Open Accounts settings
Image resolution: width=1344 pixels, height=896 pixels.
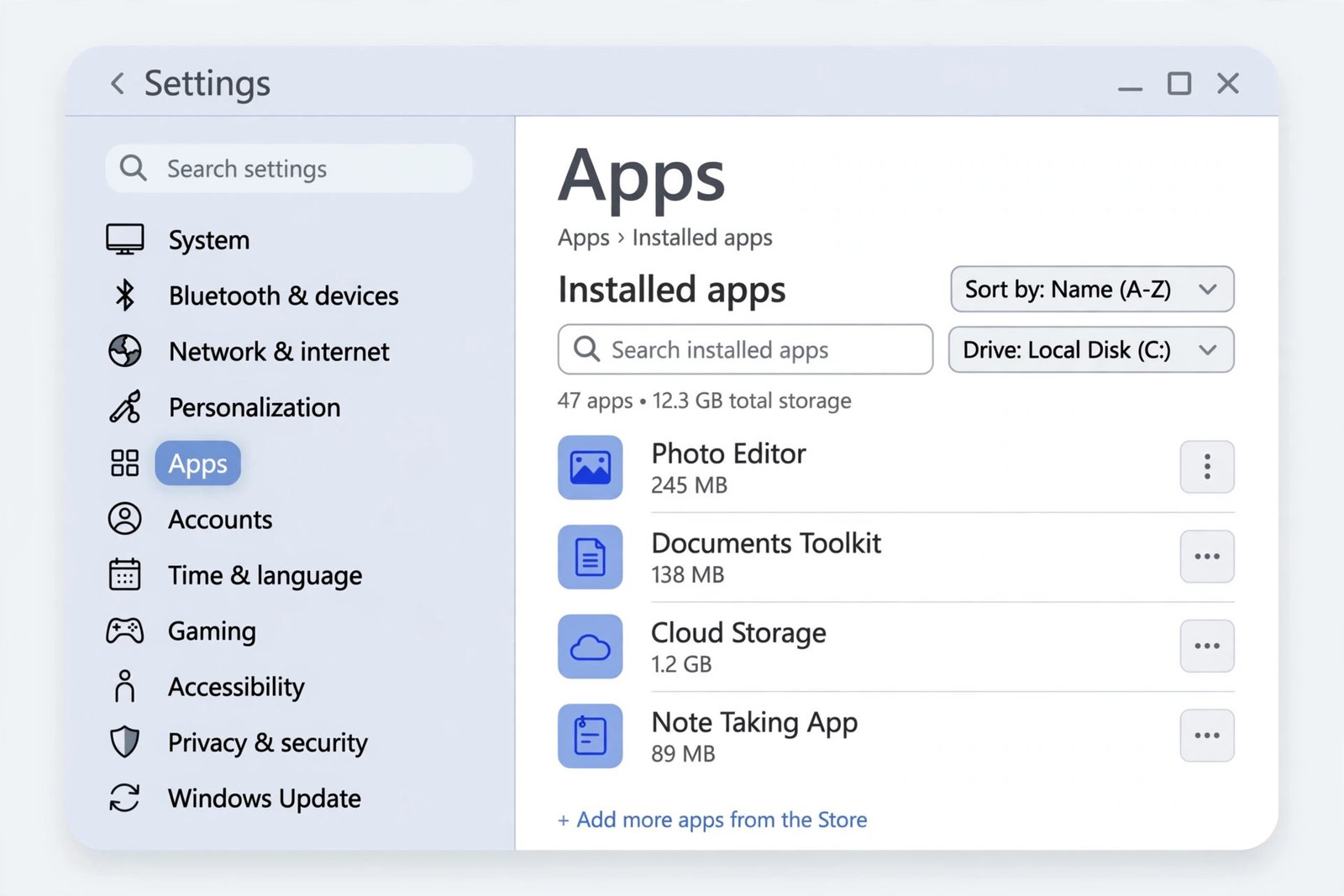pyautogui.click(x=220, y=520)
